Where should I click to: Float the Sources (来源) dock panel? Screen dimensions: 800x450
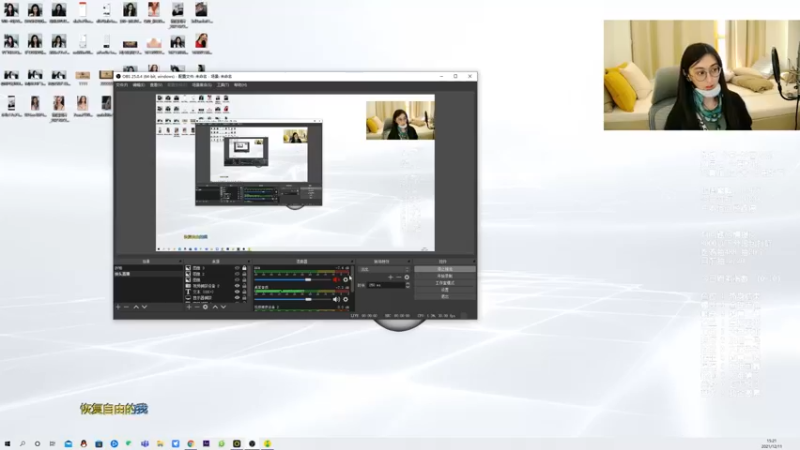[249, 261]
